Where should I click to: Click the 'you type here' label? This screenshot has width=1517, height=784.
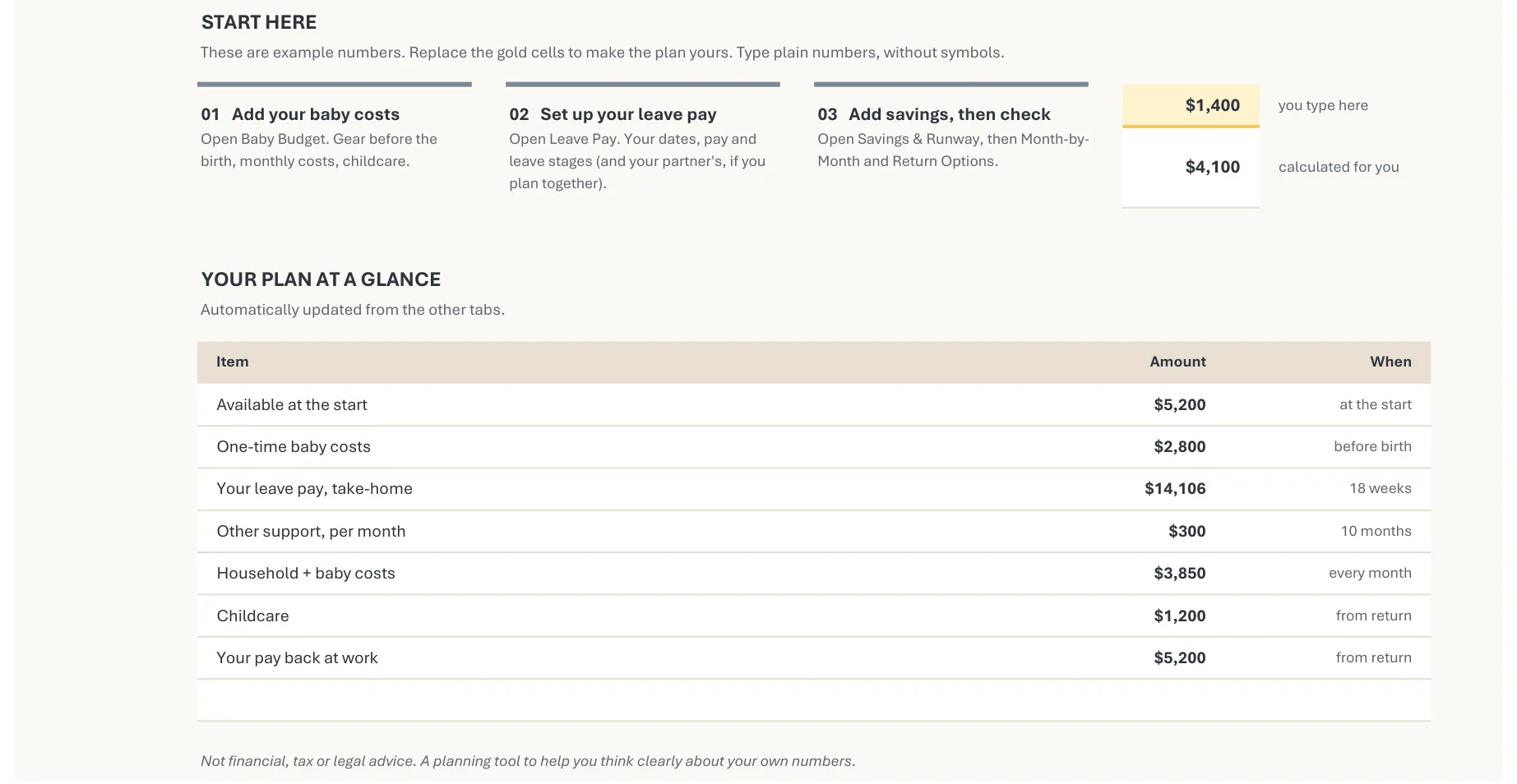point(1323,105)
